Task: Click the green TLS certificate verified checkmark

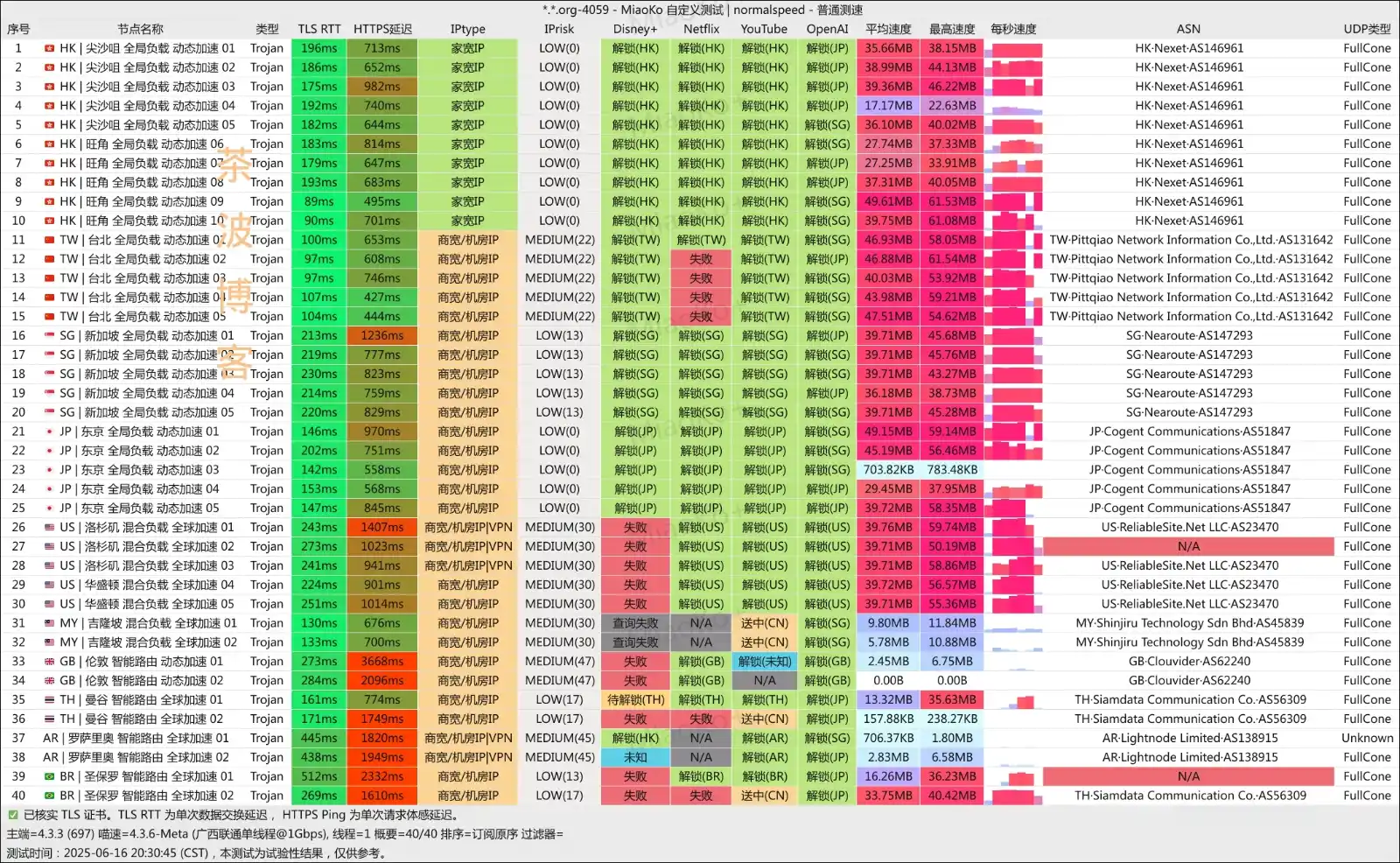Action: coord(13,815)
